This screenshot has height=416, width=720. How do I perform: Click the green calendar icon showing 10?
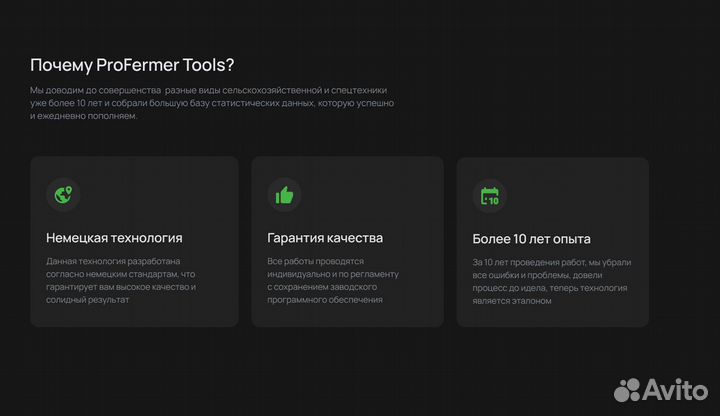click(x=489, y=196)
